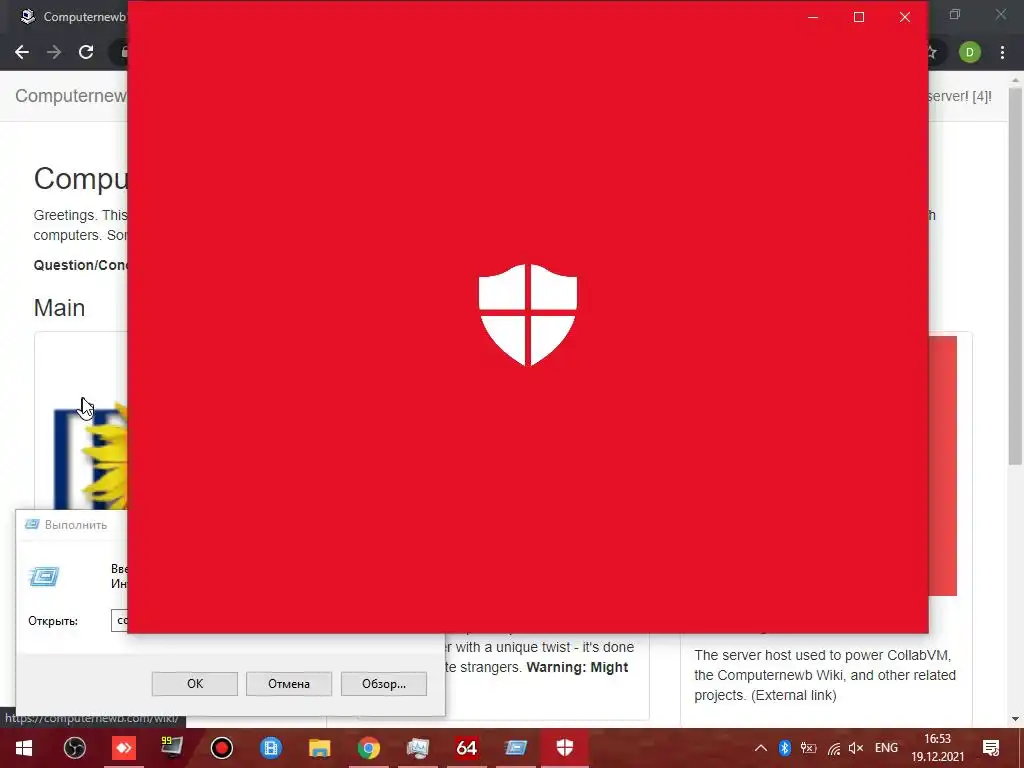Viewport: 1024px width, 768px height.
Task: Go forward in the Chrome browser
Action: coord(54,52)
